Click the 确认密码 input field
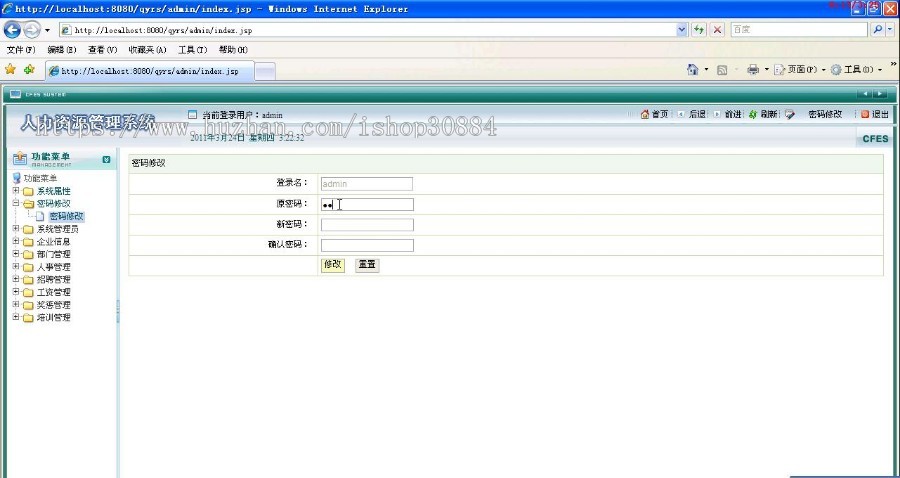The image size is (900, 478). [367, 245]
